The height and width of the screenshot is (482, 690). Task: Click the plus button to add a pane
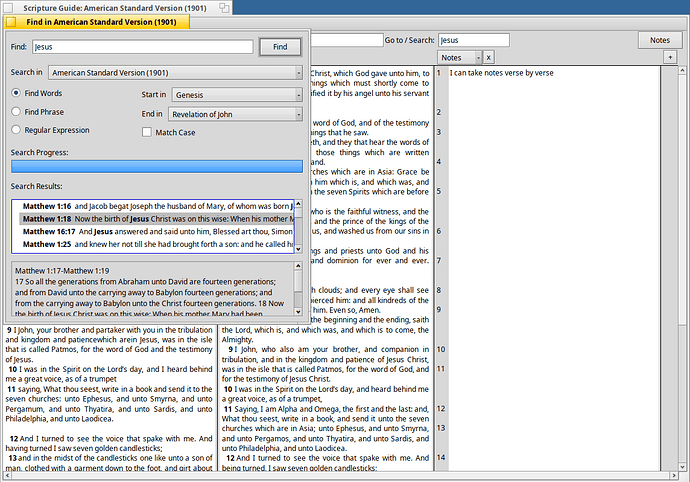click(670, 57)
